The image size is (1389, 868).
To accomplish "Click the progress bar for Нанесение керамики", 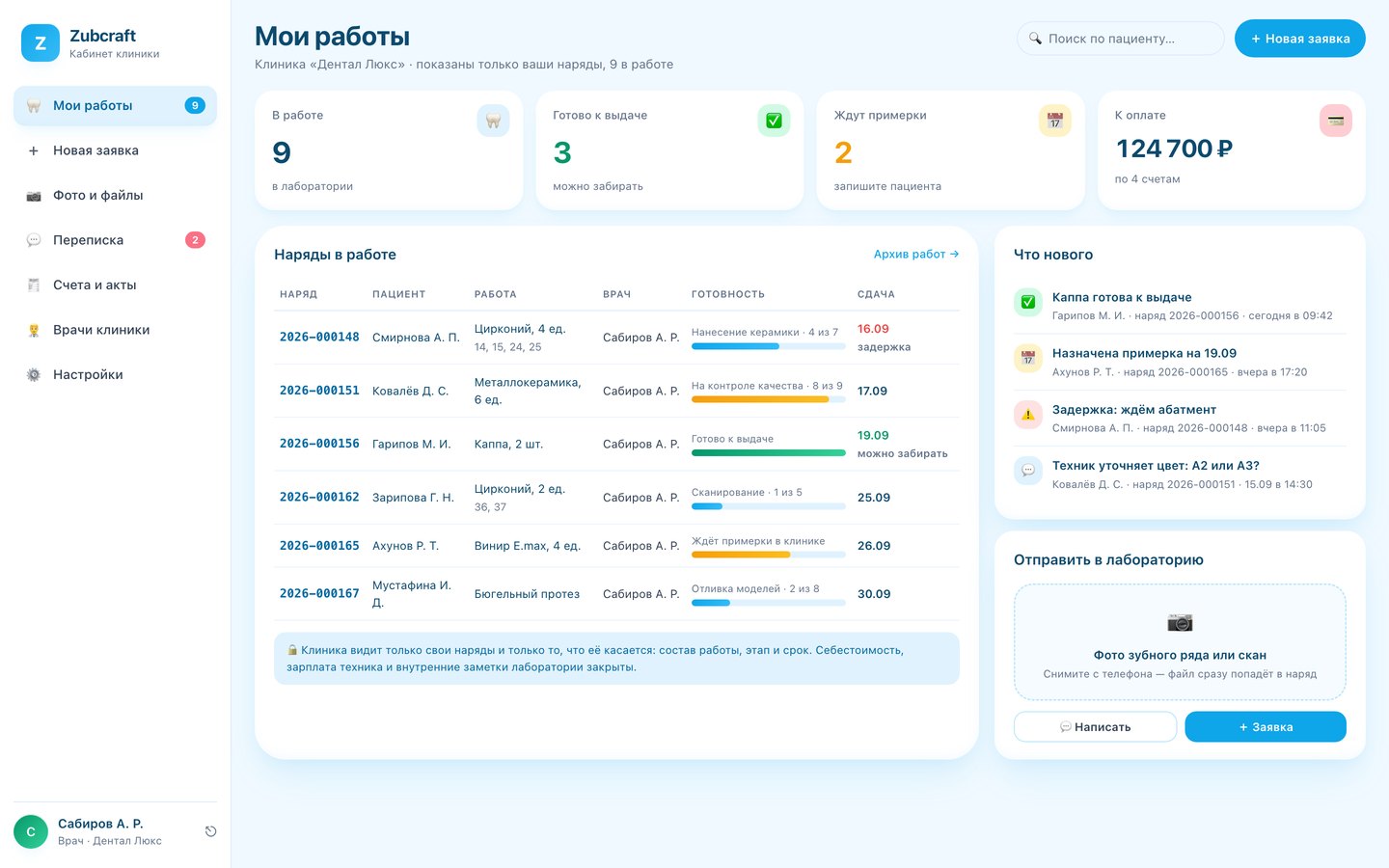I will click(769, 346).
